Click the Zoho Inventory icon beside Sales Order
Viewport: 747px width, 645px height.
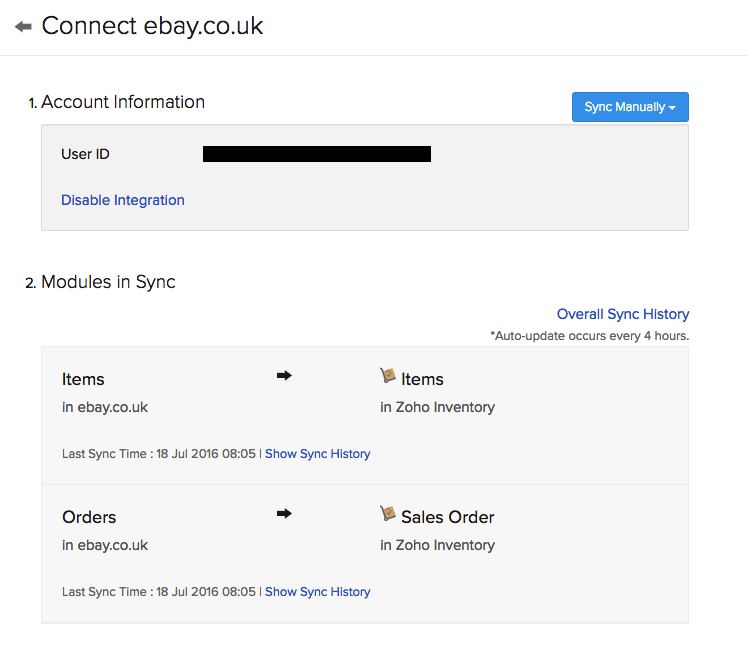point(388,514)
